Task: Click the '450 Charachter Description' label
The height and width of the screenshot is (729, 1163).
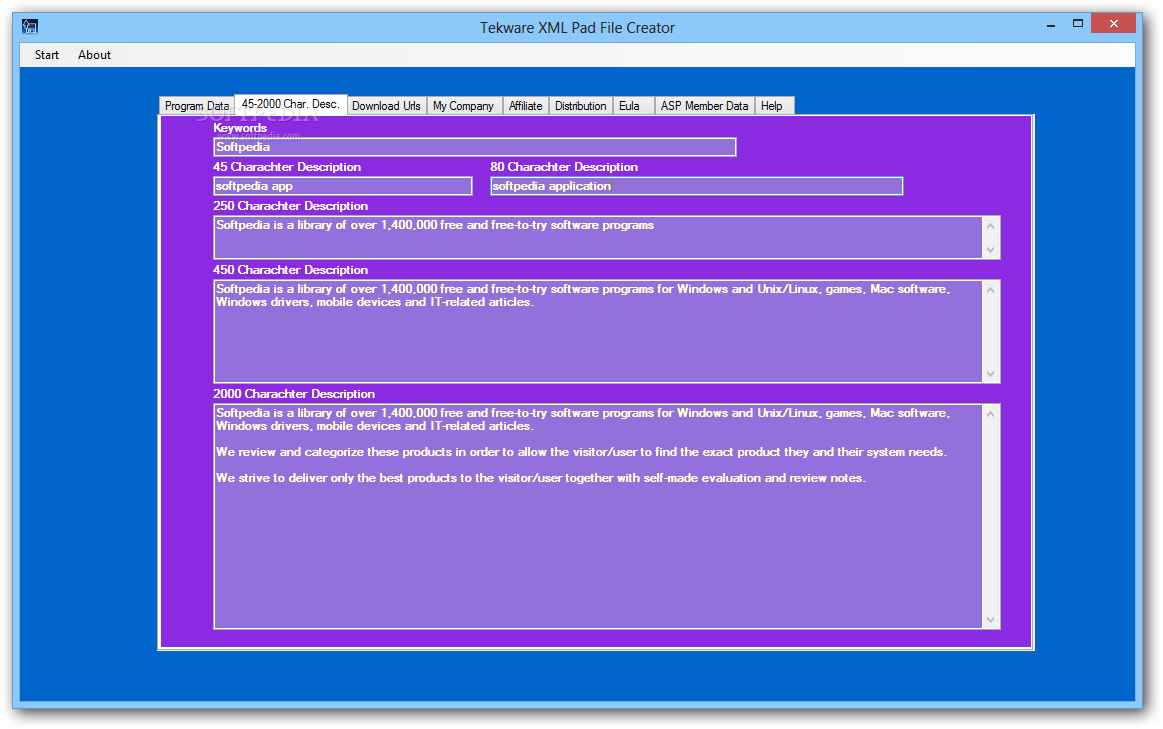Action: pyautogui.click(x=291, y=270)
